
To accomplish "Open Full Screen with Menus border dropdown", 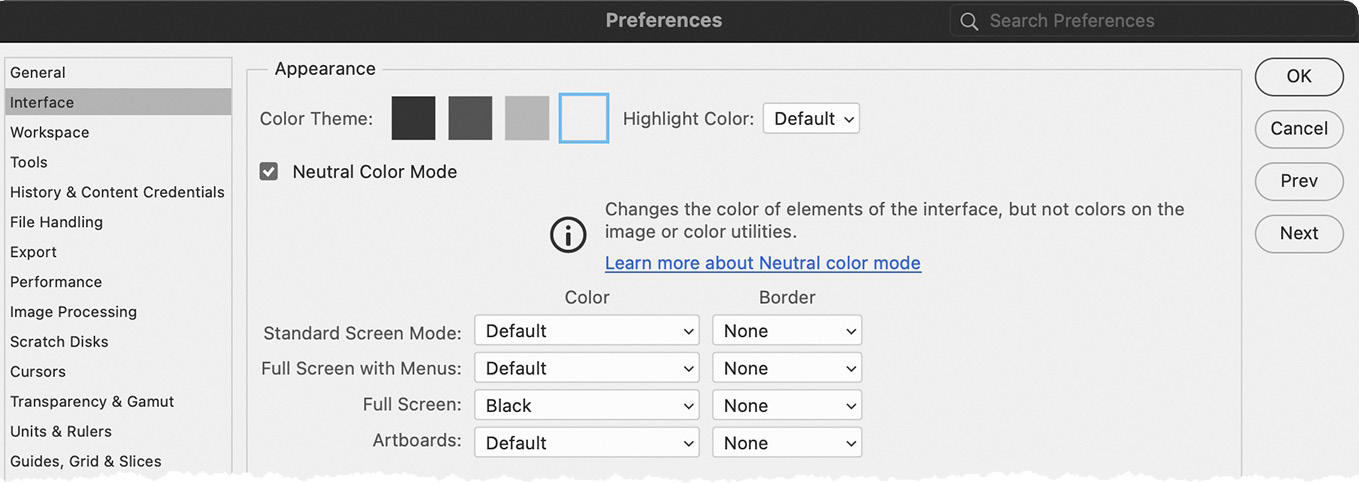I will click(x=787, y=368).
